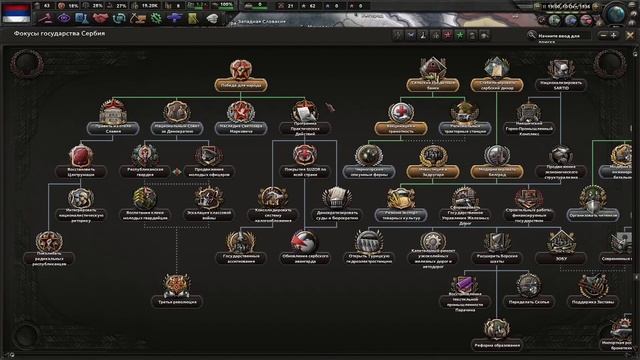Select the 'ЗОБУ' focus

(561, 248)
